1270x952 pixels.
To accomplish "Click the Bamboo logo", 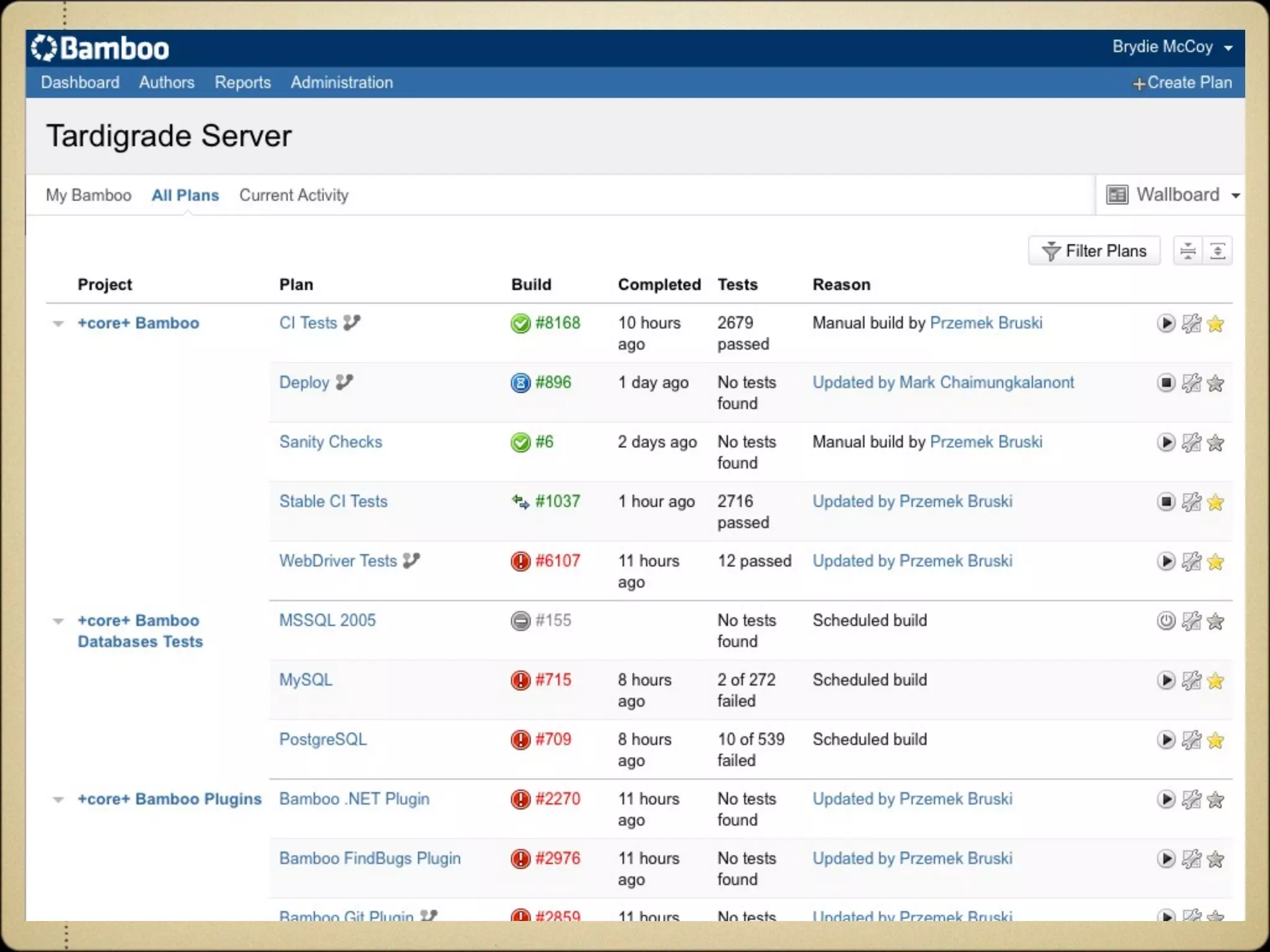I will click(x=100, y=48).
